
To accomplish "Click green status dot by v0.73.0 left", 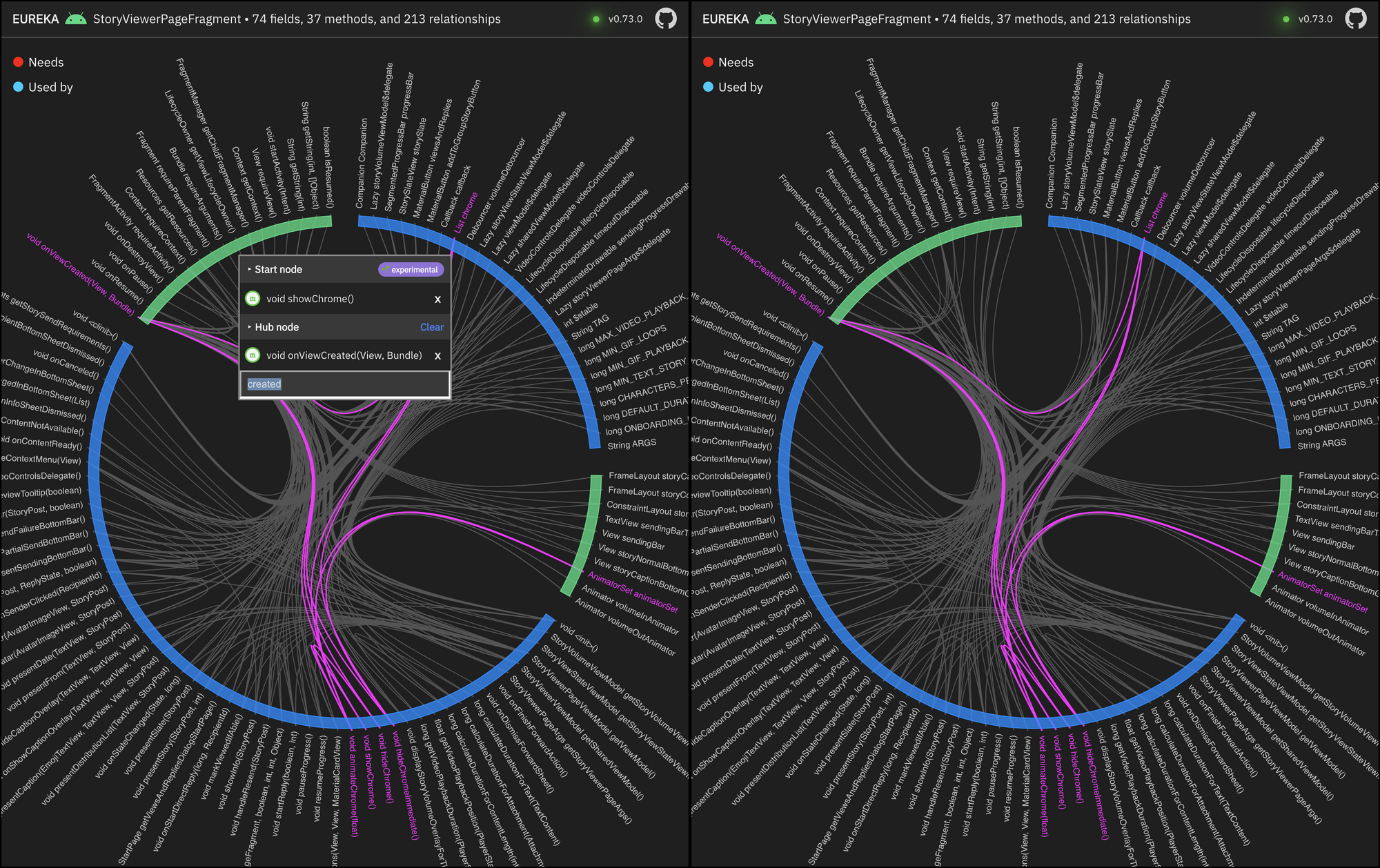I will click(596, 19).
